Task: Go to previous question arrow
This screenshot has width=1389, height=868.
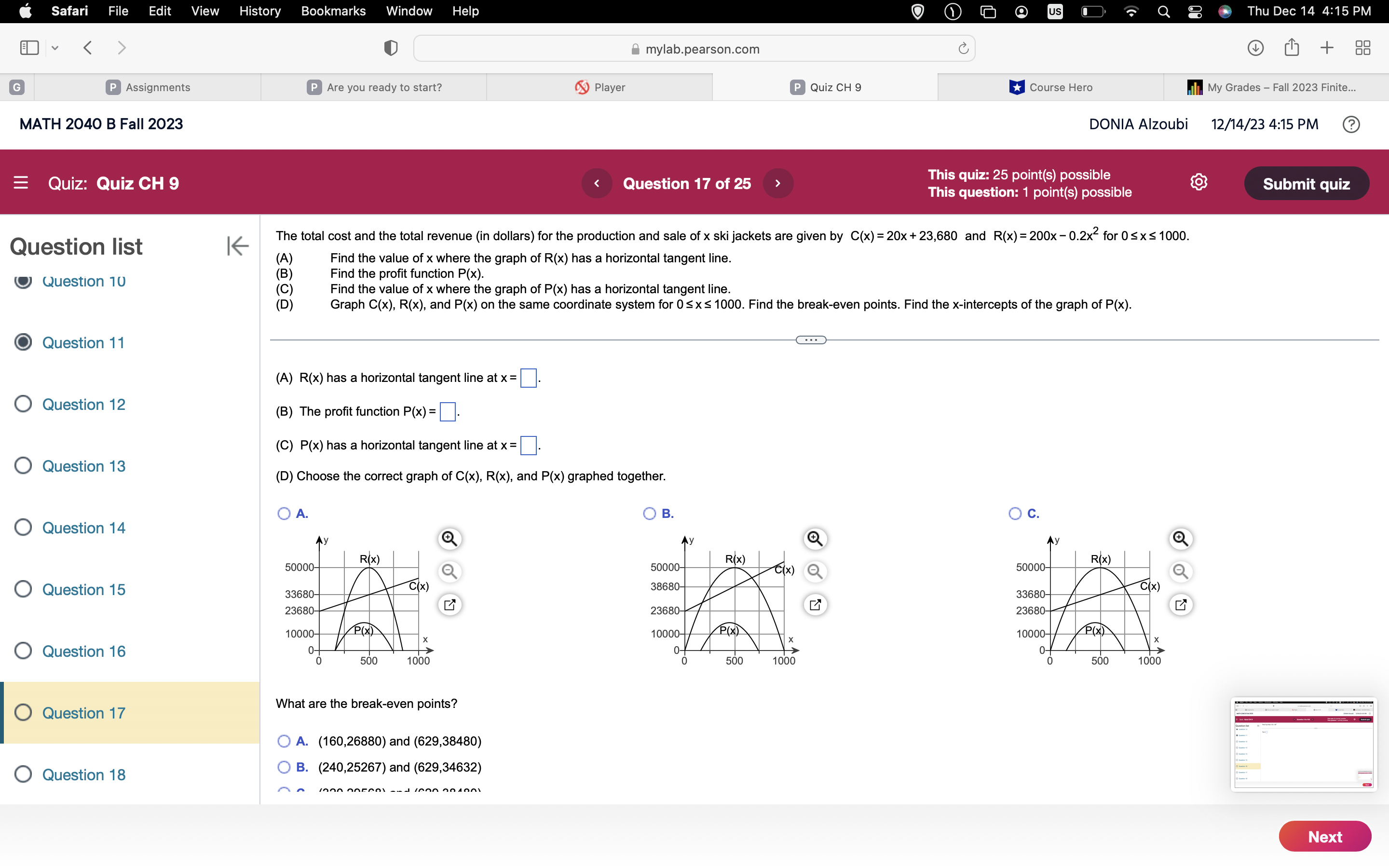Action: tap(597, 183)
